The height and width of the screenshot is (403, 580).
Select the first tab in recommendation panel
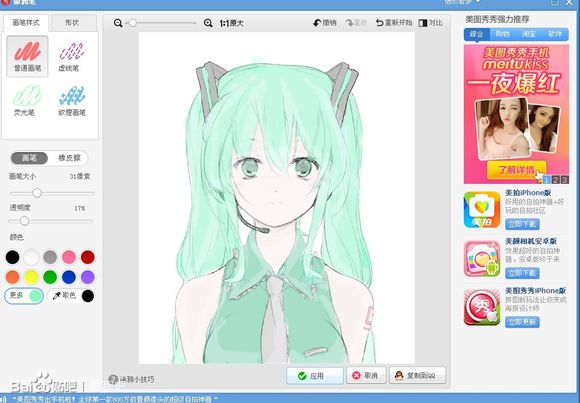click(x=477, y=34)
